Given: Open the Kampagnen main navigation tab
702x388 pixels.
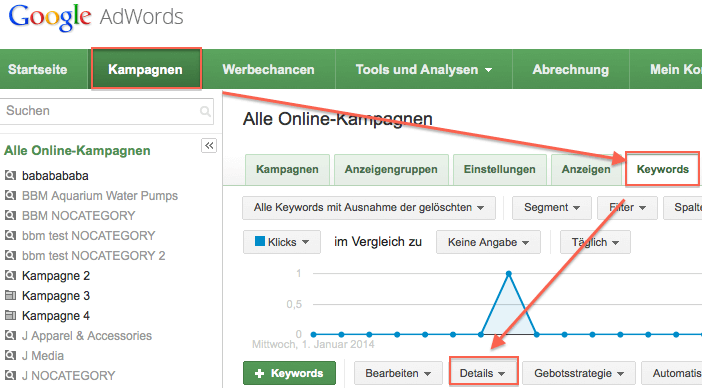Looking at the screenshot, I should pyautogui.click(x=146, y=69).
